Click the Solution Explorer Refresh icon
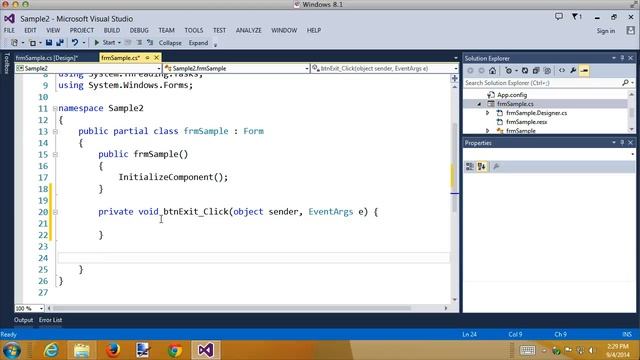This screenshot has width=640, height=360. coord(525,71)
